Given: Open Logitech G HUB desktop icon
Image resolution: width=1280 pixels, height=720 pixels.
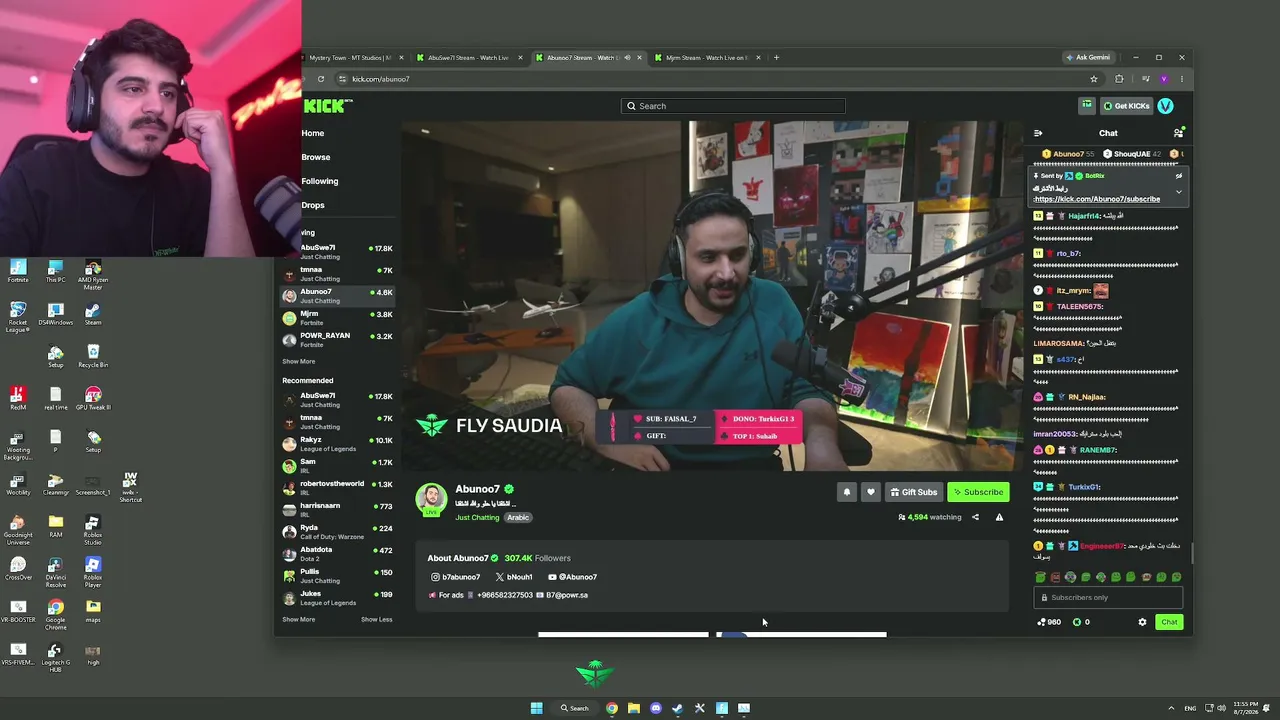Looking at the screenshot, I should coord(55,658).
